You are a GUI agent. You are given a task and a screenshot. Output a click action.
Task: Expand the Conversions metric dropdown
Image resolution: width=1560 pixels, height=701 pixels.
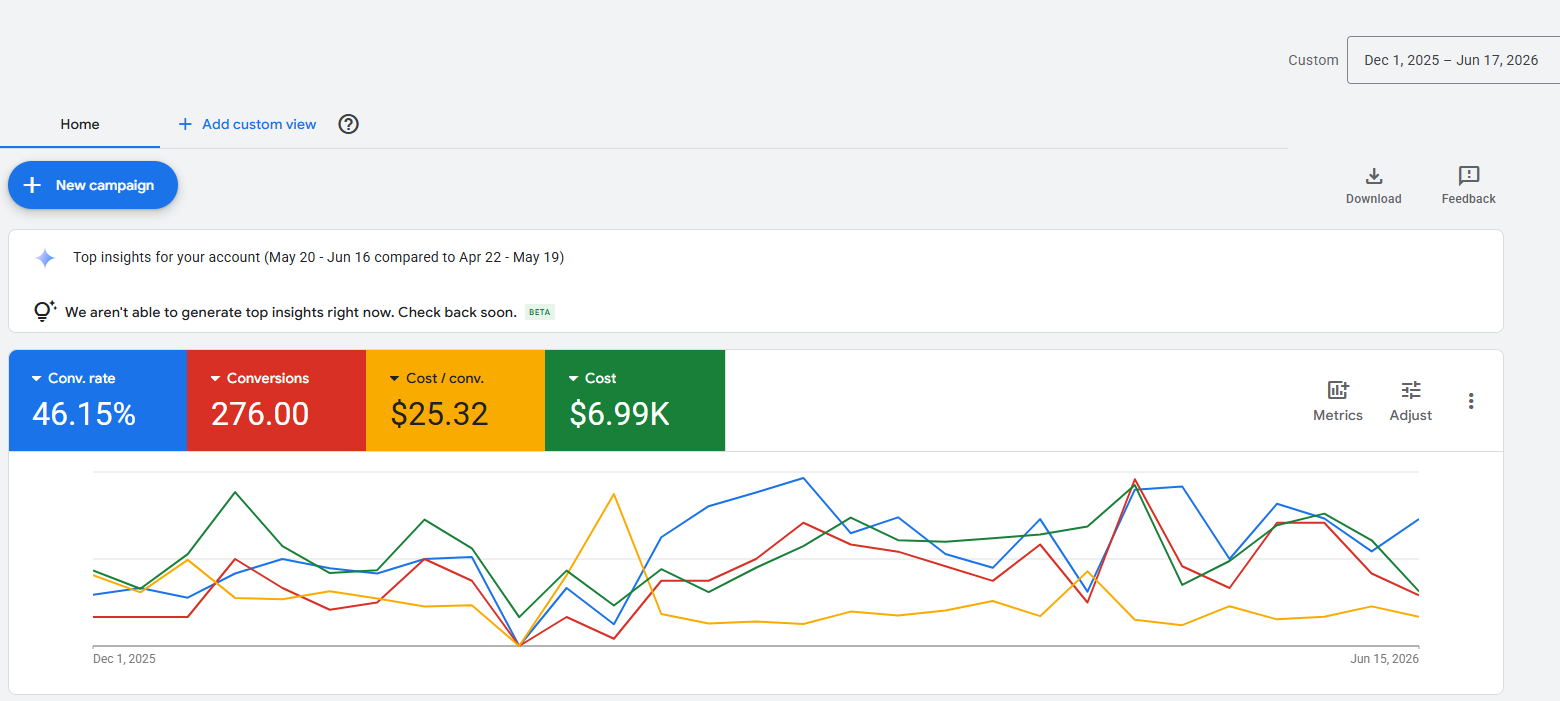(216, 379)
